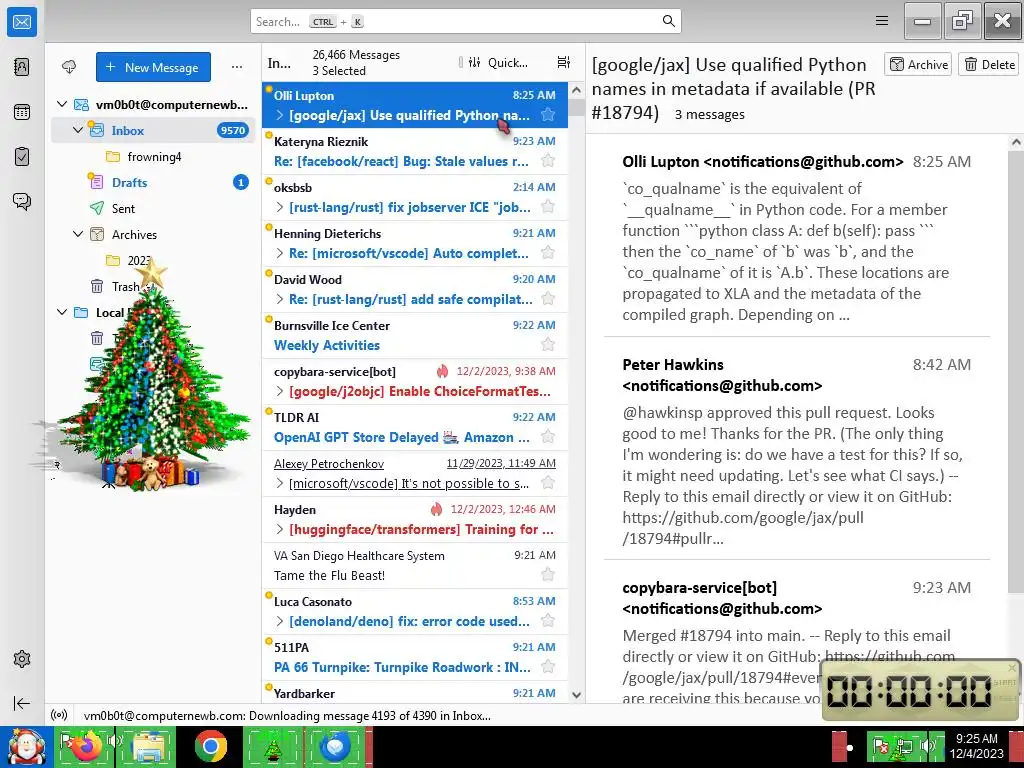Click the Trash folder icon under the account

point(97,286)
